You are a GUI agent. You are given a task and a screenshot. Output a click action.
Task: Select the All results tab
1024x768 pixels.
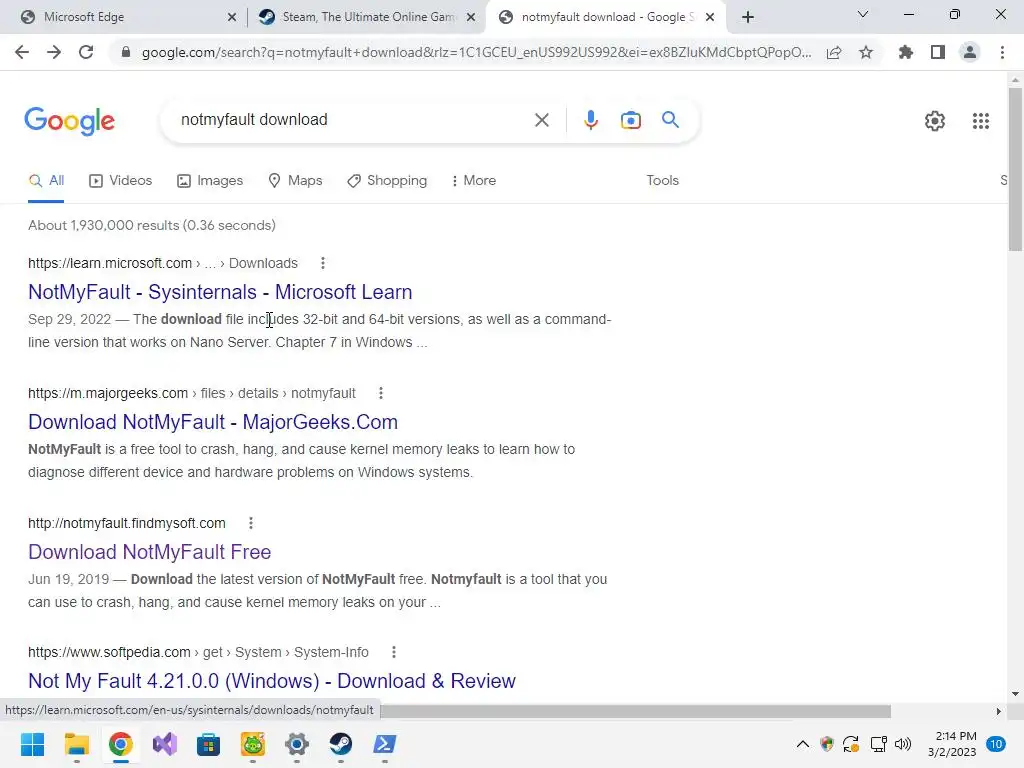tap(46, 181)
